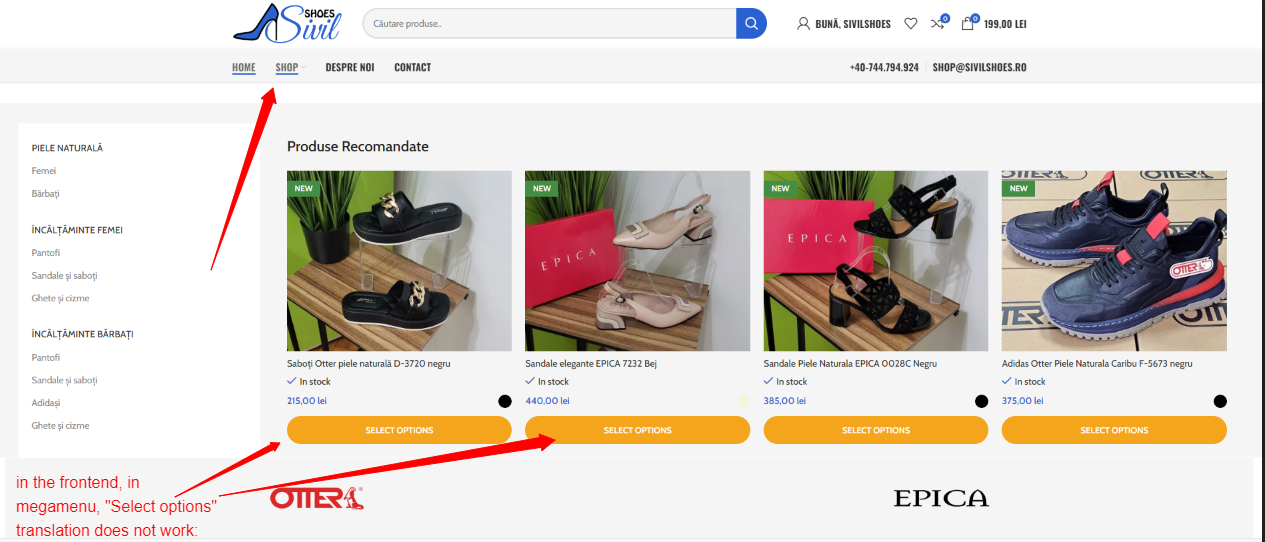Click price 375,00 lei
The width and height of the screenshot is (1265, 542).
pos(1023,401)
